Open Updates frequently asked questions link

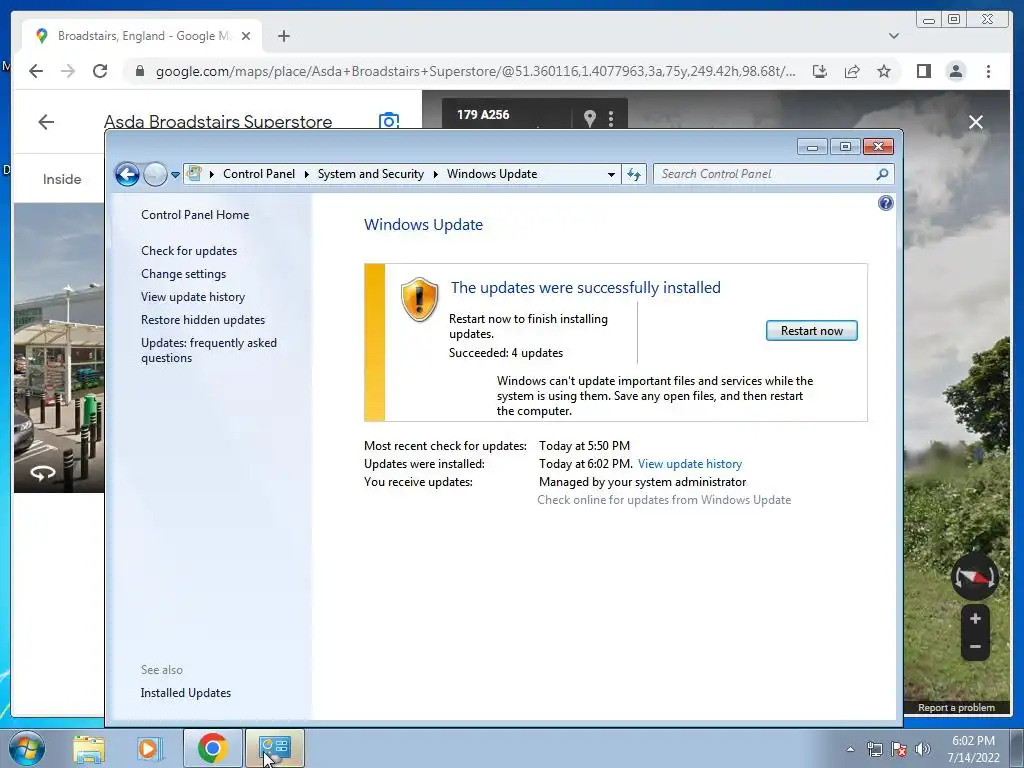[x=208, y=350]
